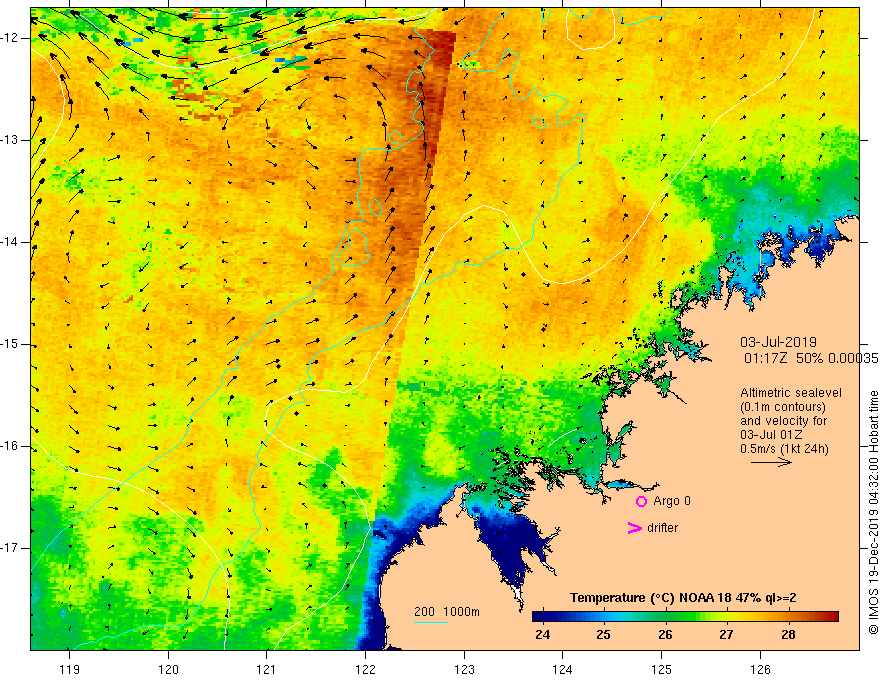Select the date text 03-Jul-2019
The width and height of the screenshot is (880, 680).
tap(778, 342)
